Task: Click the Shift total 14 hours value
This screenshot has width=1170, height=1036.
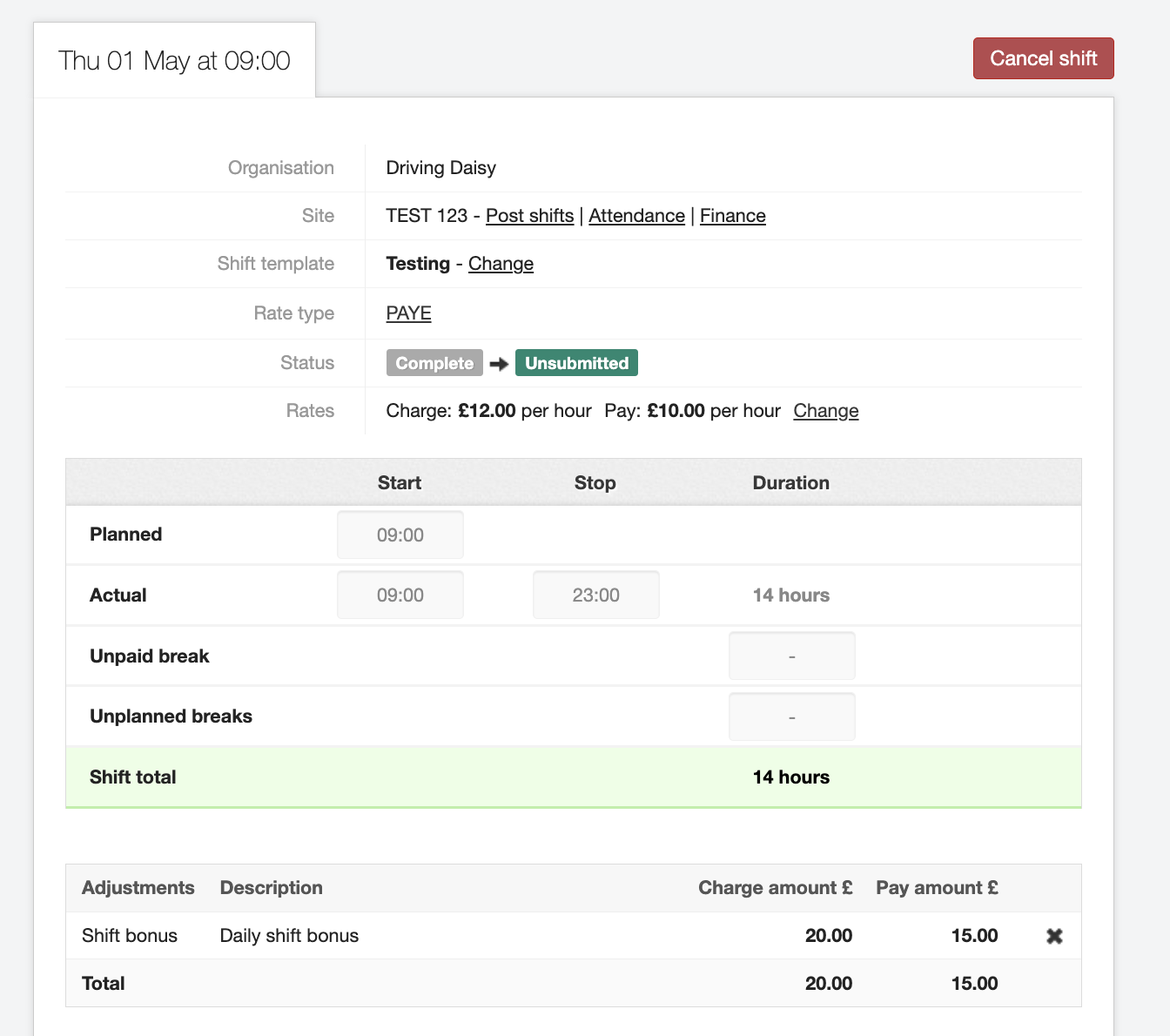Action: [x=790, y=777]
